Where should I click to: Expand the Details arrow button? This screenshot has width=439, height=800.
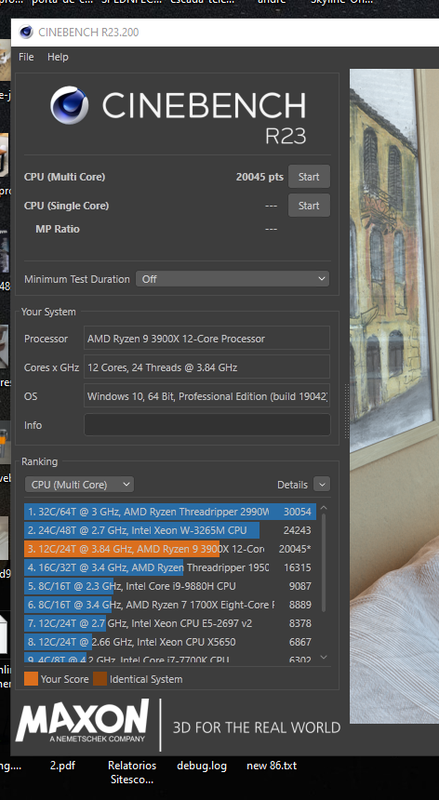click(322, 484)
